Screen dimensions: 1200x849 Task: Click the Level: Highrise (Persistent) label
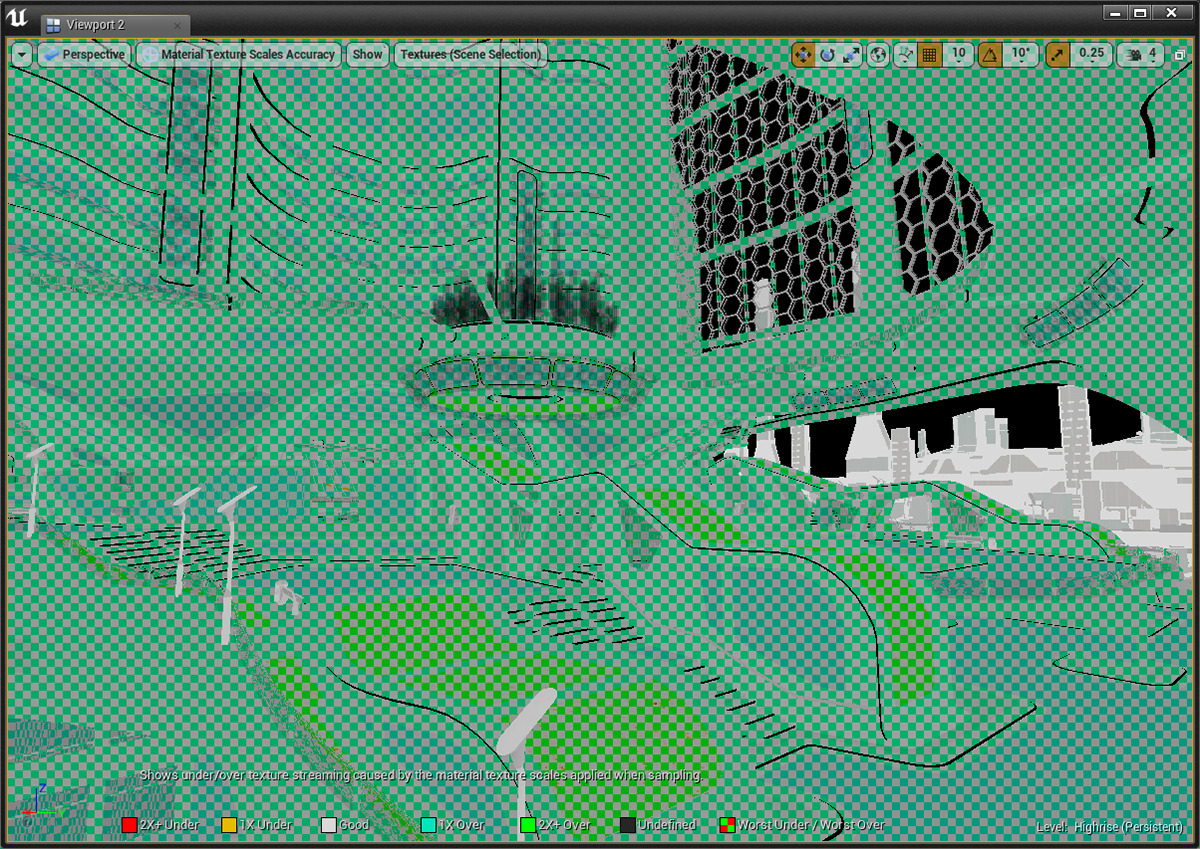[1110, 827]
